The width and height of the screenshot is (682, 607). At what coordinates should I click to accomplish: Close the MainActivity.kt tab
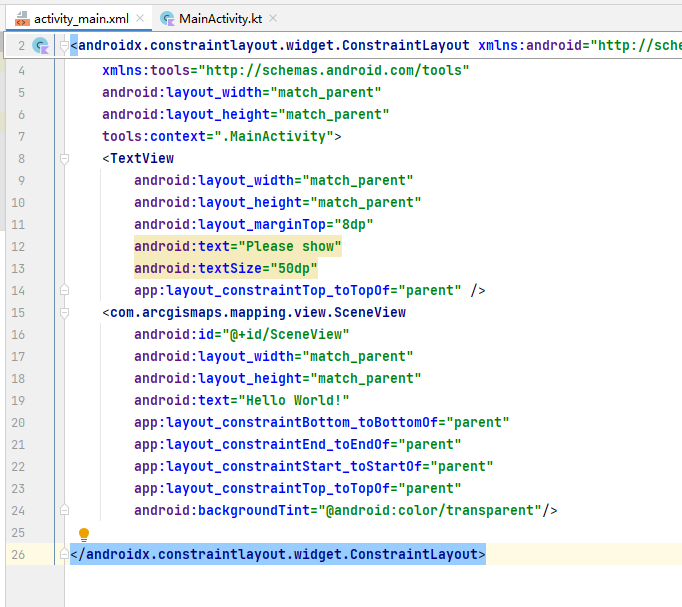pos(273,18)
